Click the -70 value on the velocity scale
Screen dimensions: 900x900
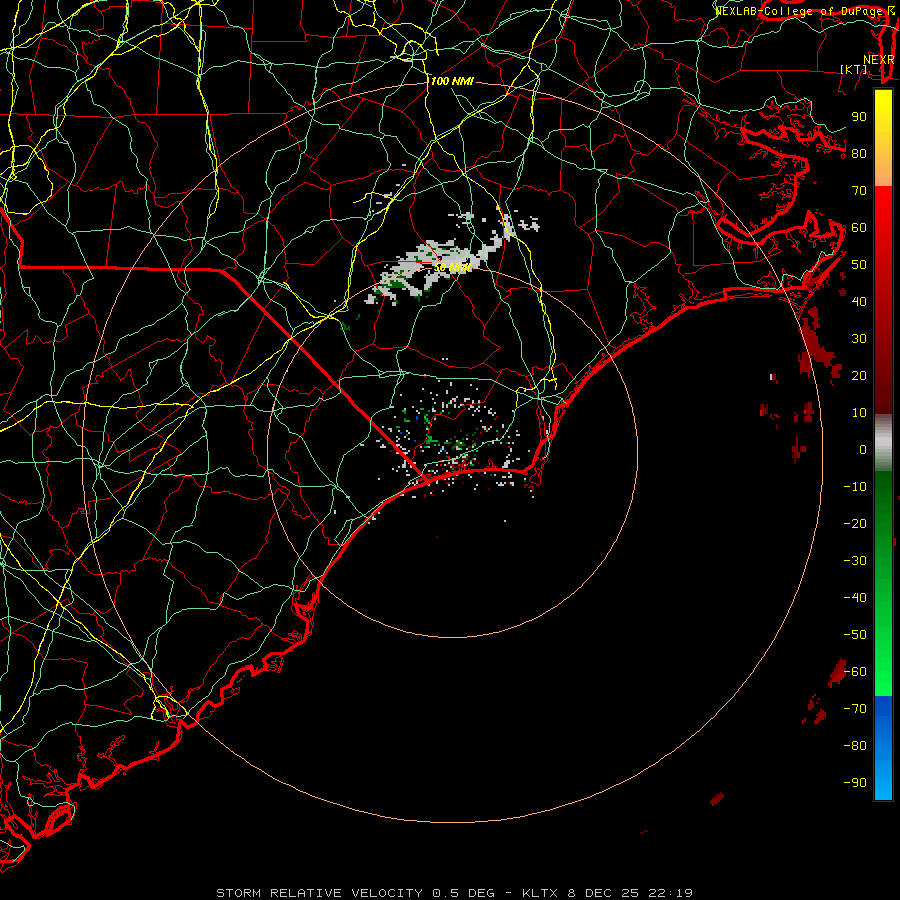pos(855,709)
